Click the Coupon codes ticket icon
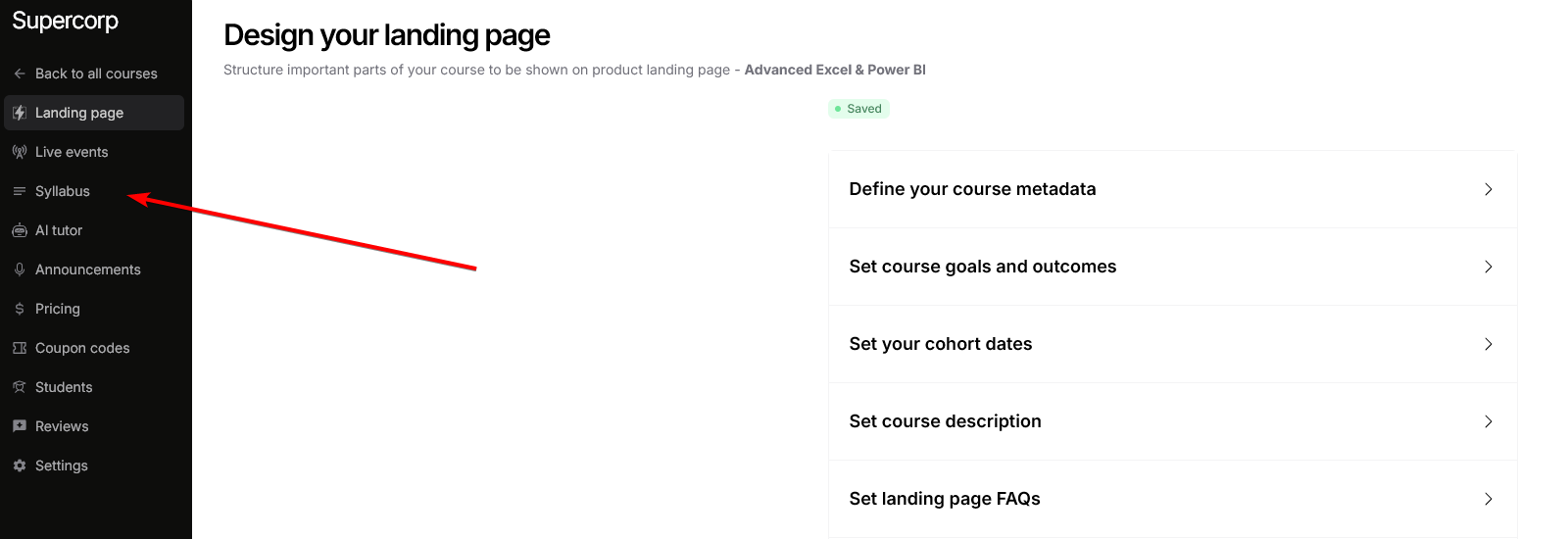The height and width of the screenshot is (539, 1568). [x=20, y=348]
